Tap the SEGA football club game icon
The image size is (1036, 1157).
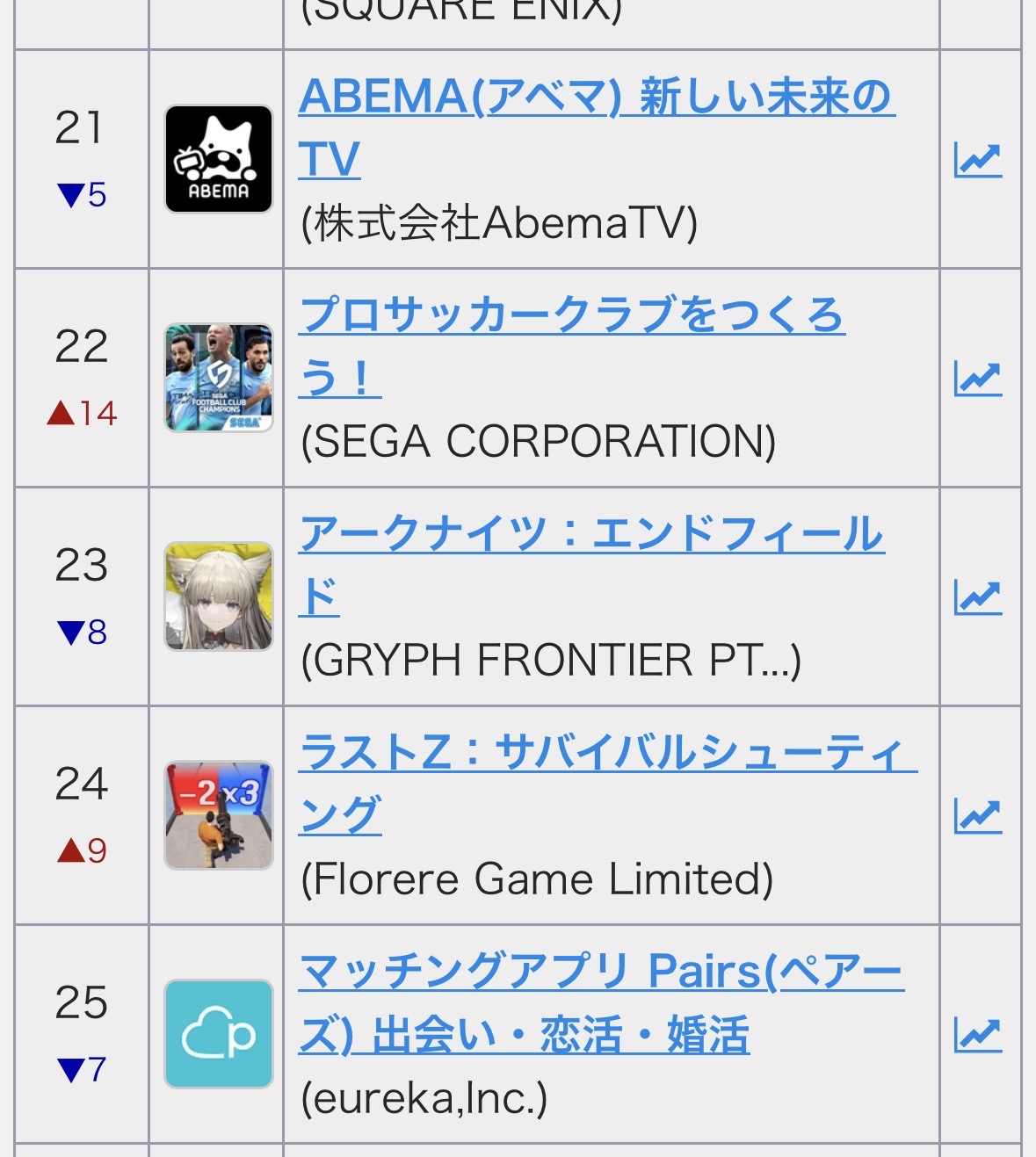(x=219, y=378)
